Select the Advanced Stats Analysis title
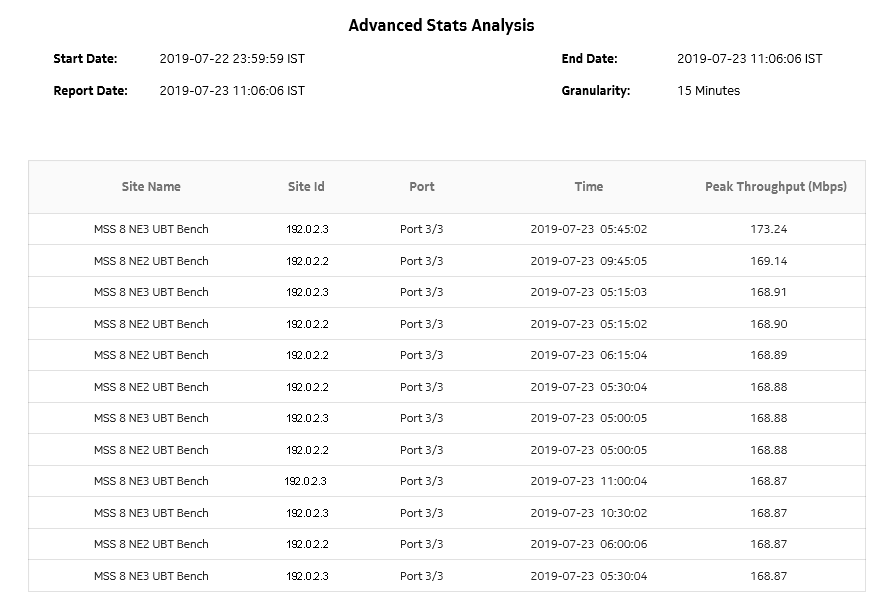 click(x=441, y=24)
